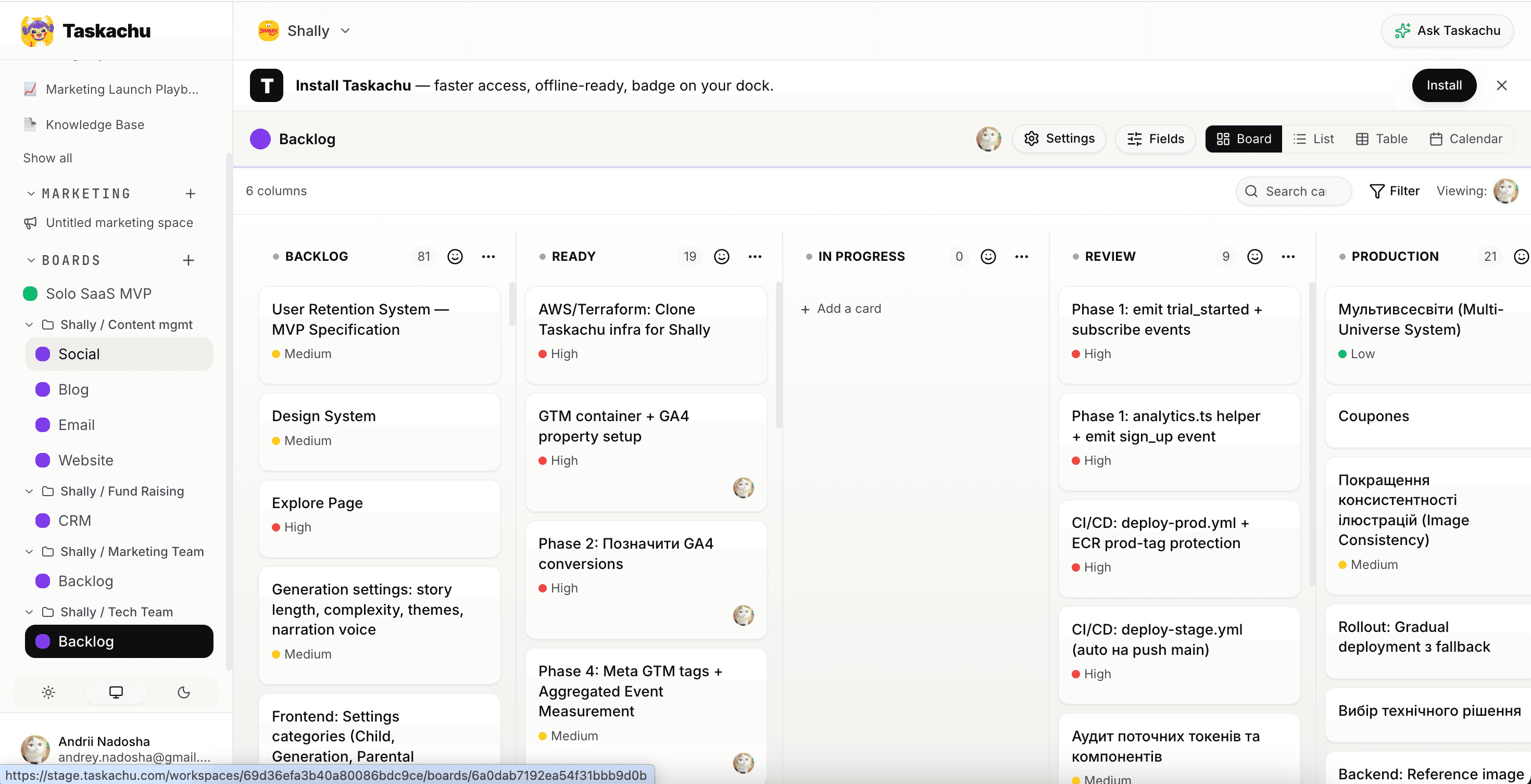Open CI/CD deploy-prod.yml card

[x=1179, y=548]
